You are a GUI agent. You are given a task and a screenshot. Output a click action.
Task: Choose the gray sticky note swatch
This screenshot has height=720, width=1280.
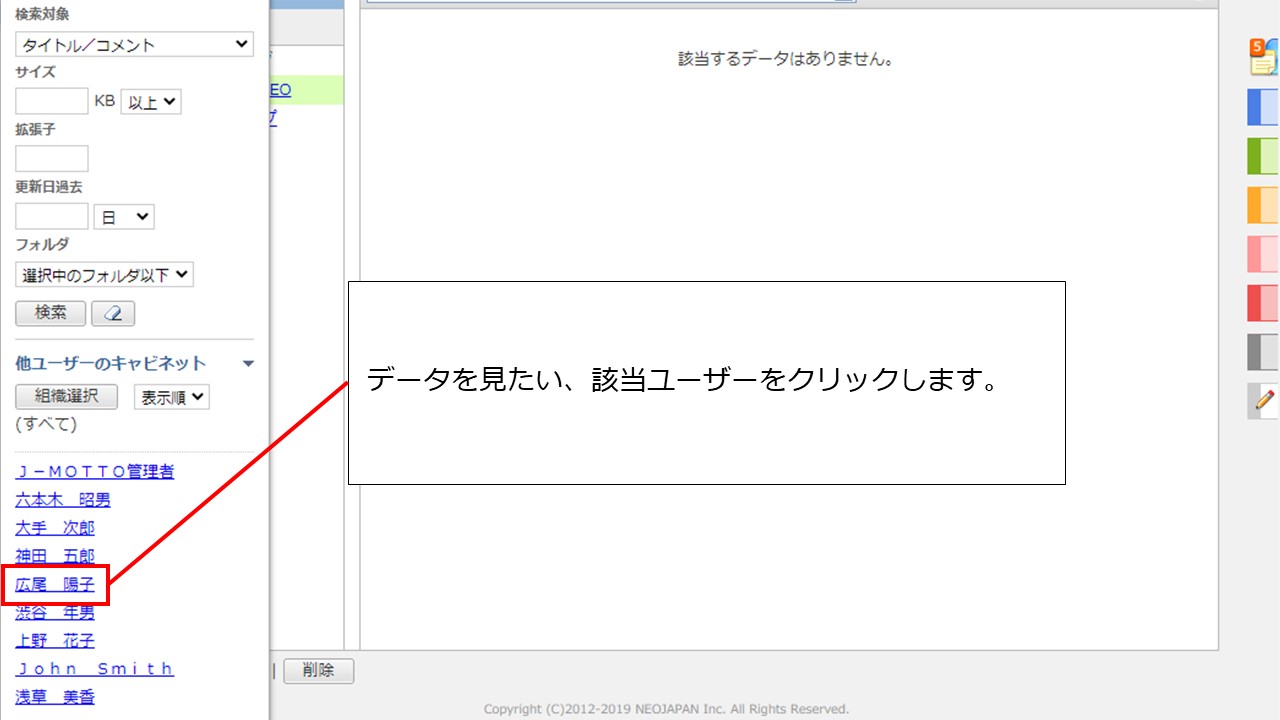(x=1263, y=352)
